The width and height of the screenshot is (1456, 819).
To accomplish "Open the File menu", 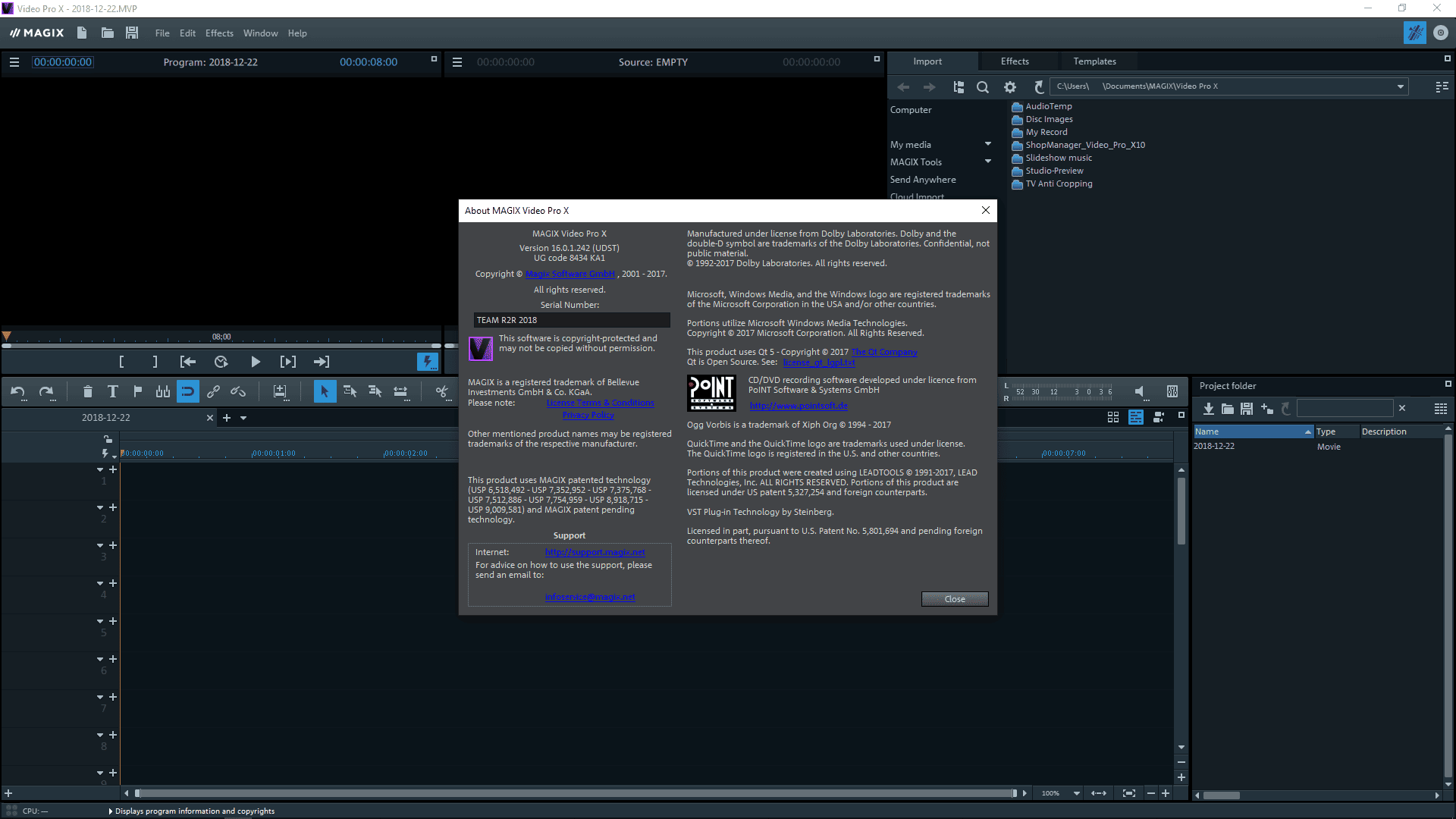I will (x=162, y=33).
